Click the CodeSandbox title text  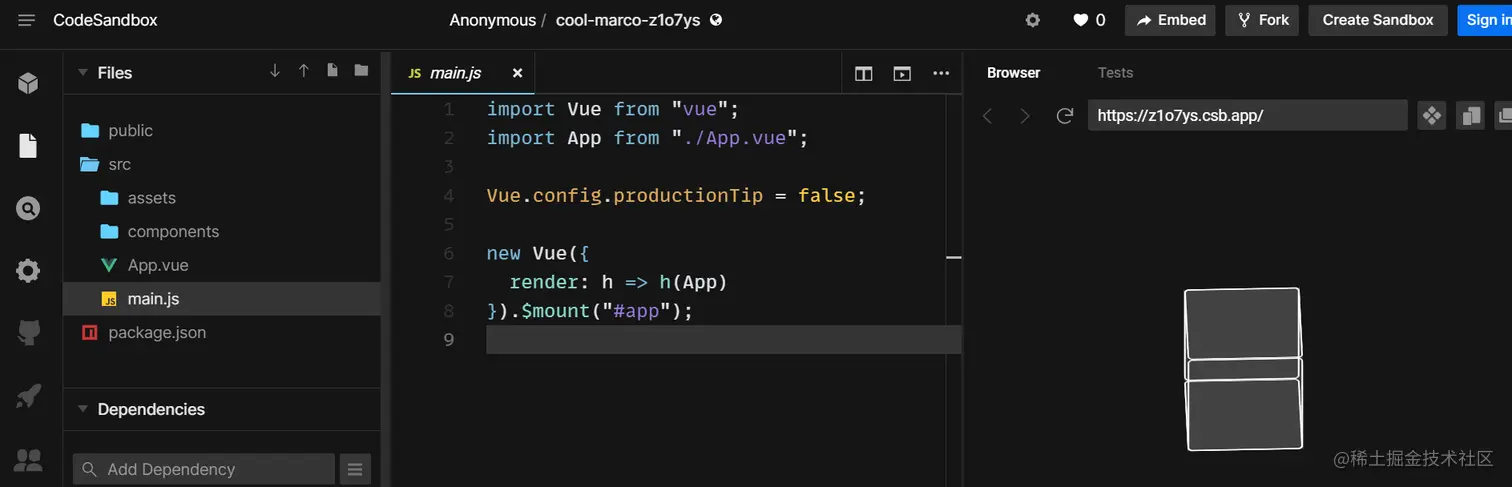tap(105, 20)
